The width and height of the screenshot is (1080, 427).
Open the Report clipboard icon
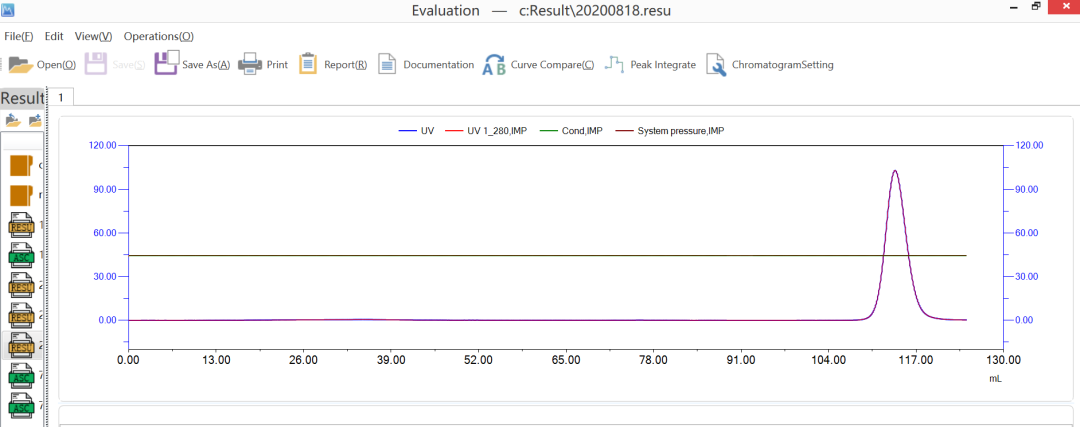pyautogui.click(x=309, y=64)
